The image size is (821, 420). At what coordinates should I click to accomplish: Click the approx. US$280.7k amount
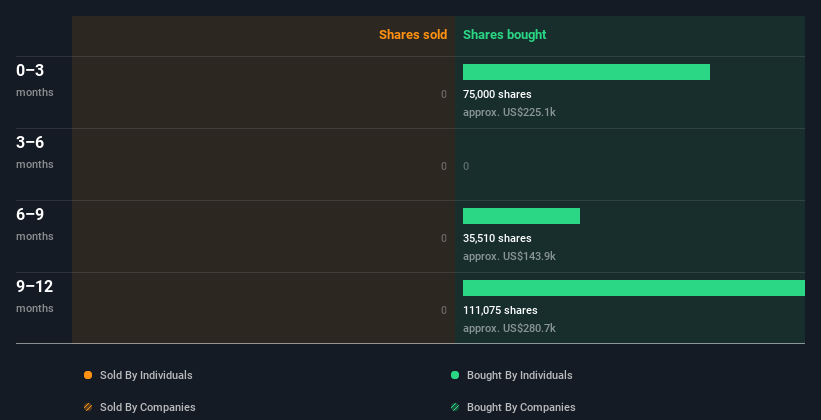(x=509, y=328)
